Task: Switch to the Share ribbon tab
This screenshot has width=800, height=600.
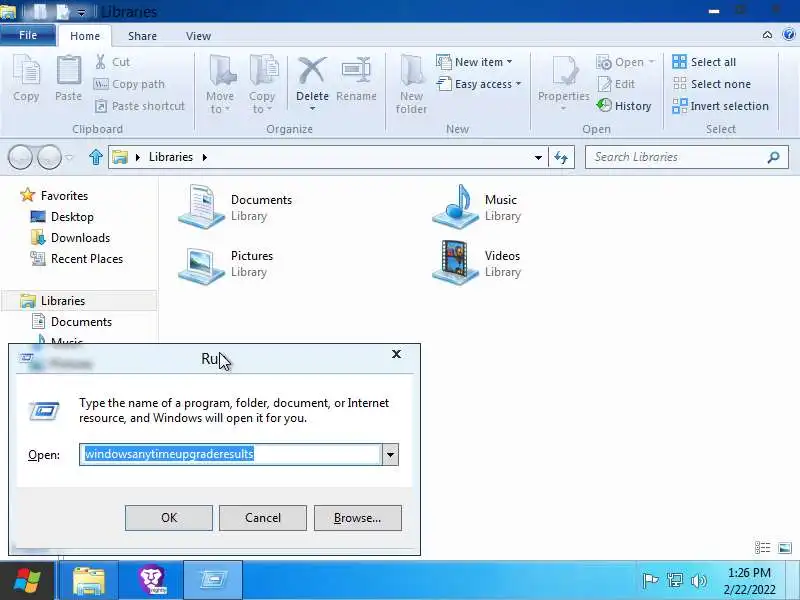Action: 142,36
